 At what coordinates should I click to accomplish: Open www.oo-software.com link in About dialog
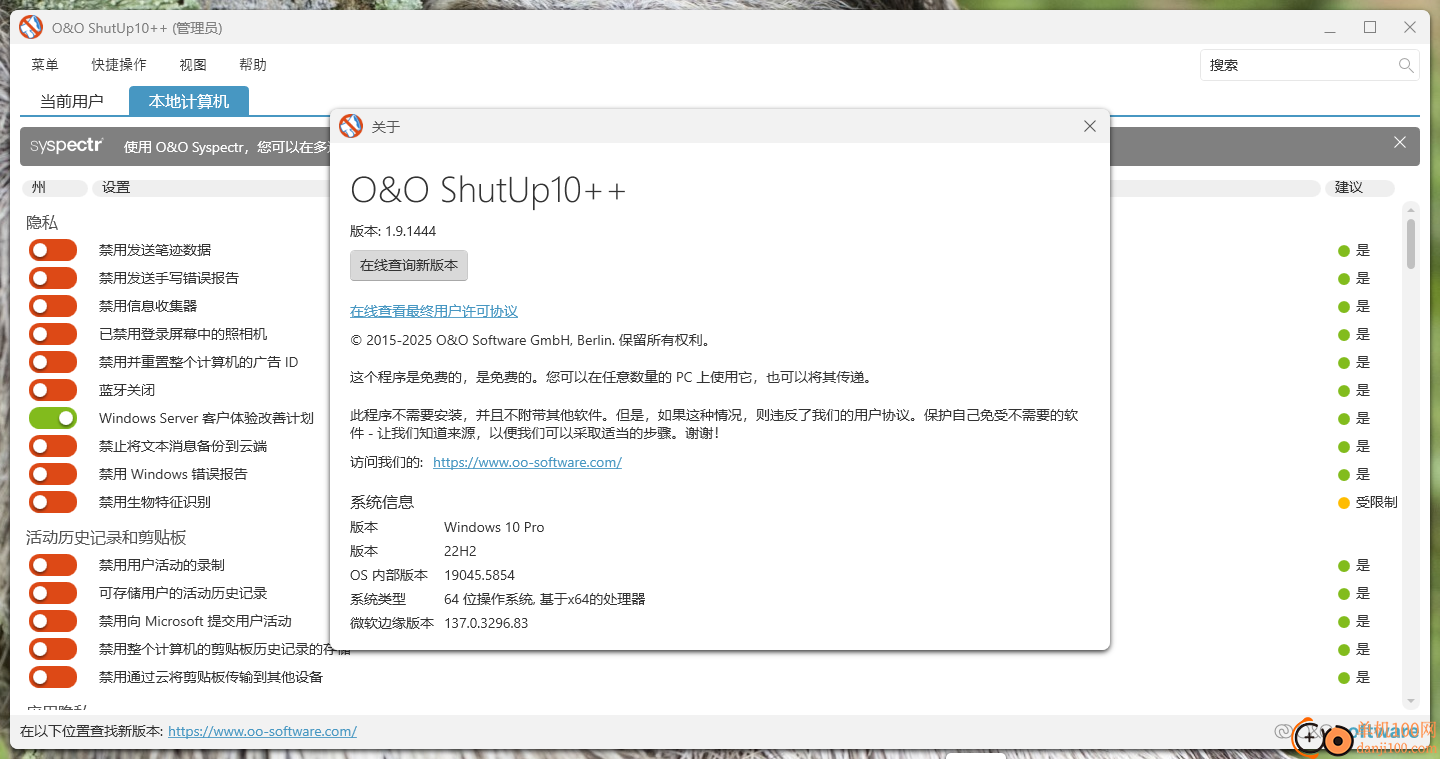pos(527,462)
